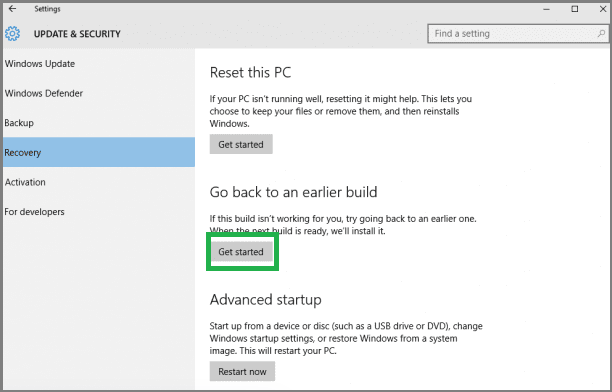
Task: Click the Reset this PC heading
Action: click(x=250, y=73)
